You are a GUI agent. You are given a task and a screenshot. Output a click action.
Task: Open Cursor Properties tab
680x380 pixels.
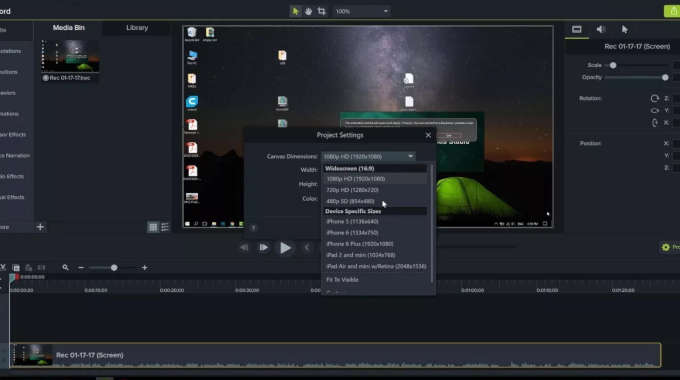point(624,29)
